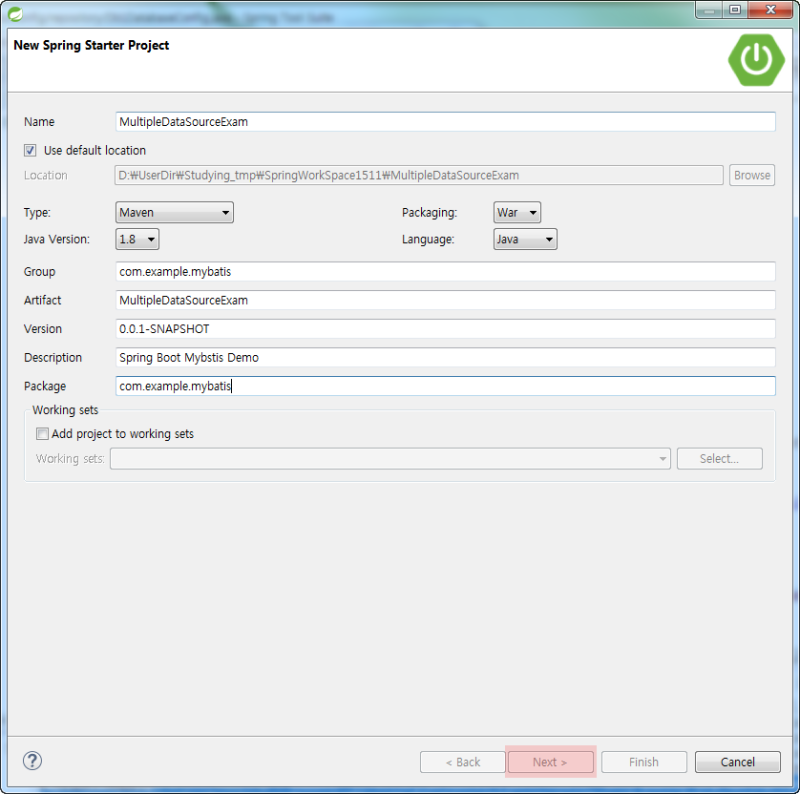Viewport: 800px width, 794px height.
Task: Click in the Description input field
Action: pos(445,357)
